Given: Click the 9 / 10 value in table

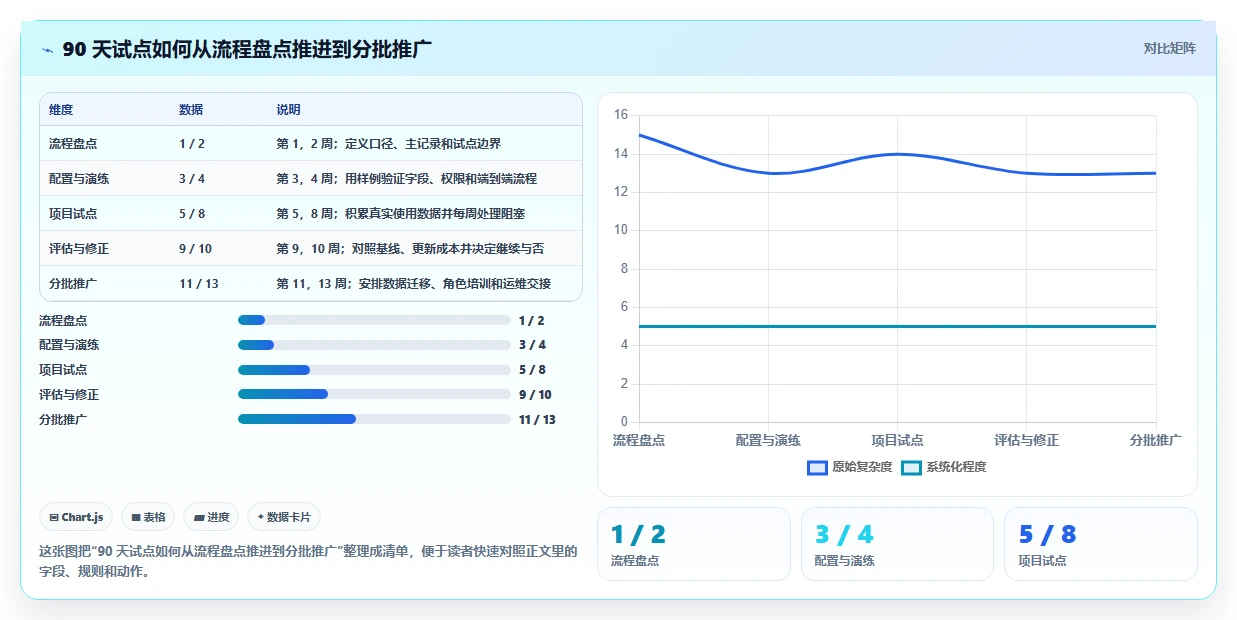Looking at the screenshot, I should (x=195, y=249).
